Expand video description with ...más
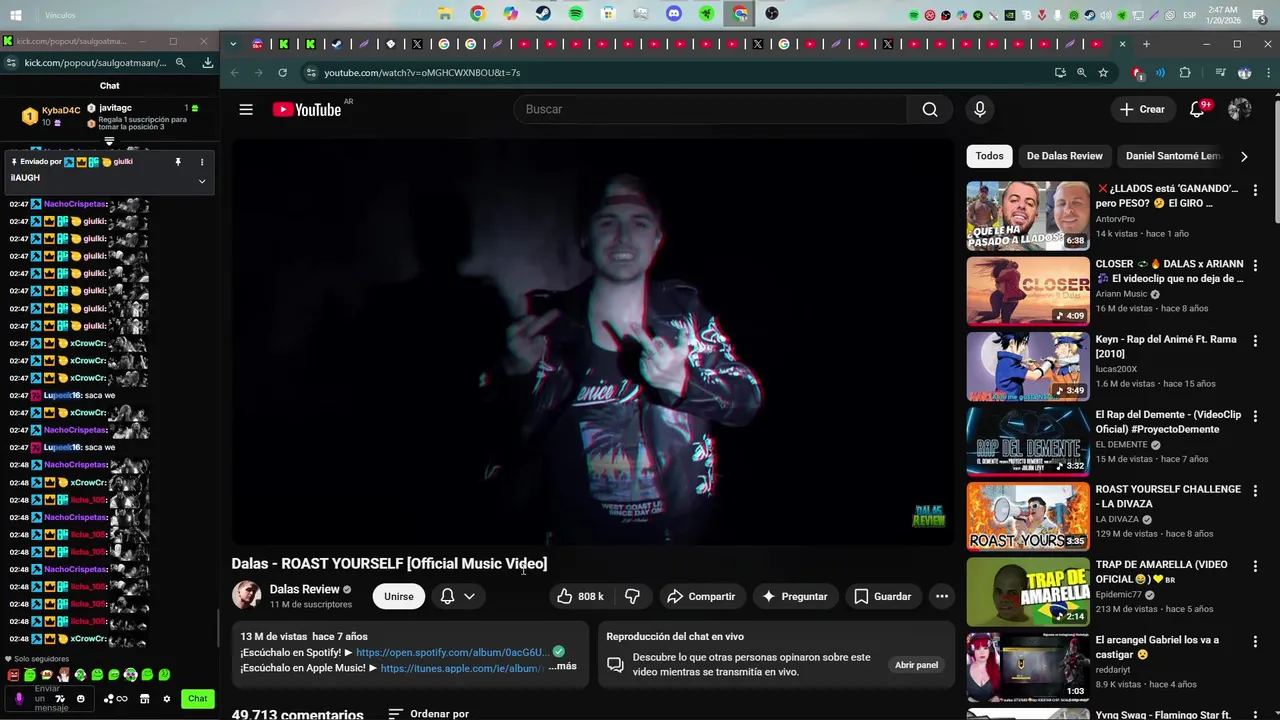This screenshot has width=1280, height=720. point(563,666)
